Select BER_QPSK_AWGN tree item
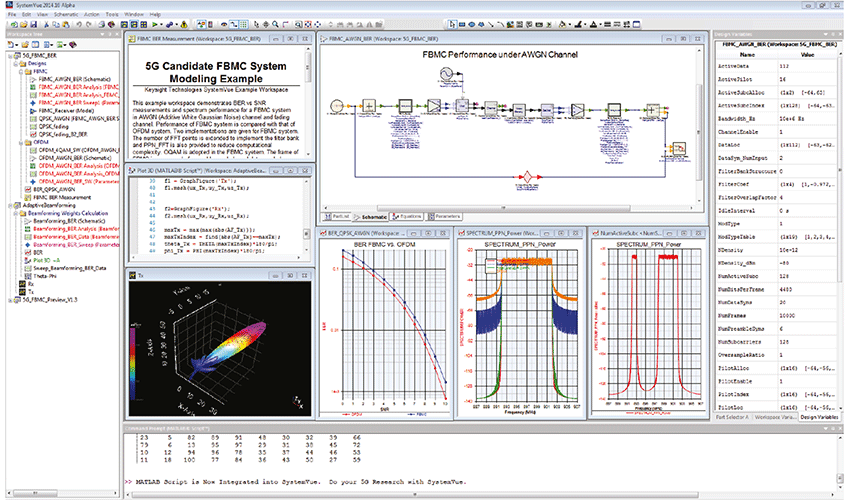 tap(54, 190)
